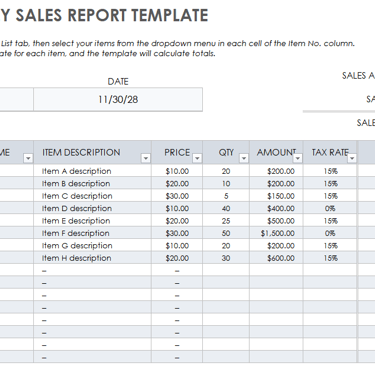This screenshot has width=375, height=366.
Task: Open the QTY column filter dropdown
Action: tap(244, 158)
